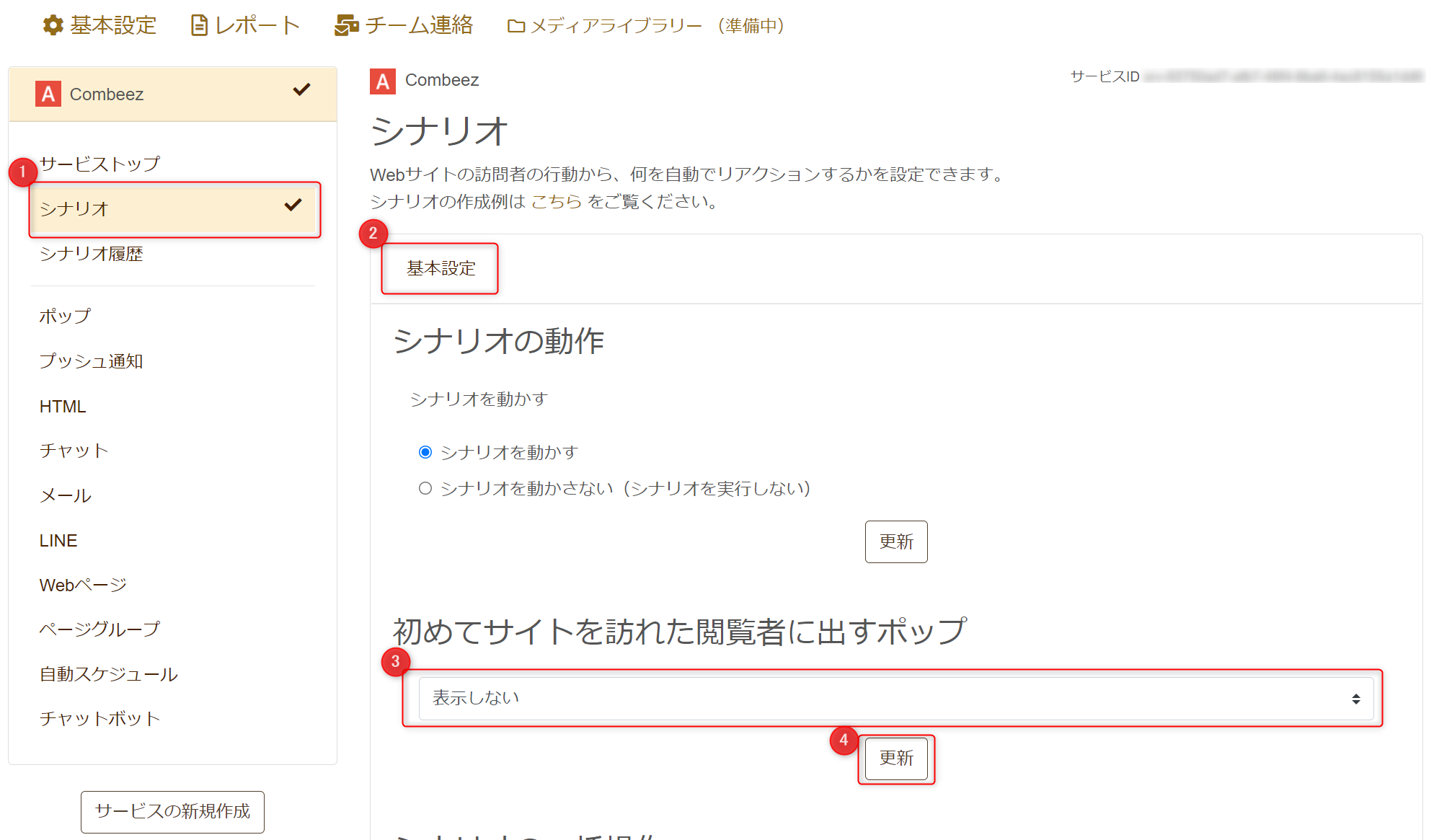The image size is (1434, 840).
Task: Click the メディアライブラリー folder icon
Action: [x=516, y=26]
